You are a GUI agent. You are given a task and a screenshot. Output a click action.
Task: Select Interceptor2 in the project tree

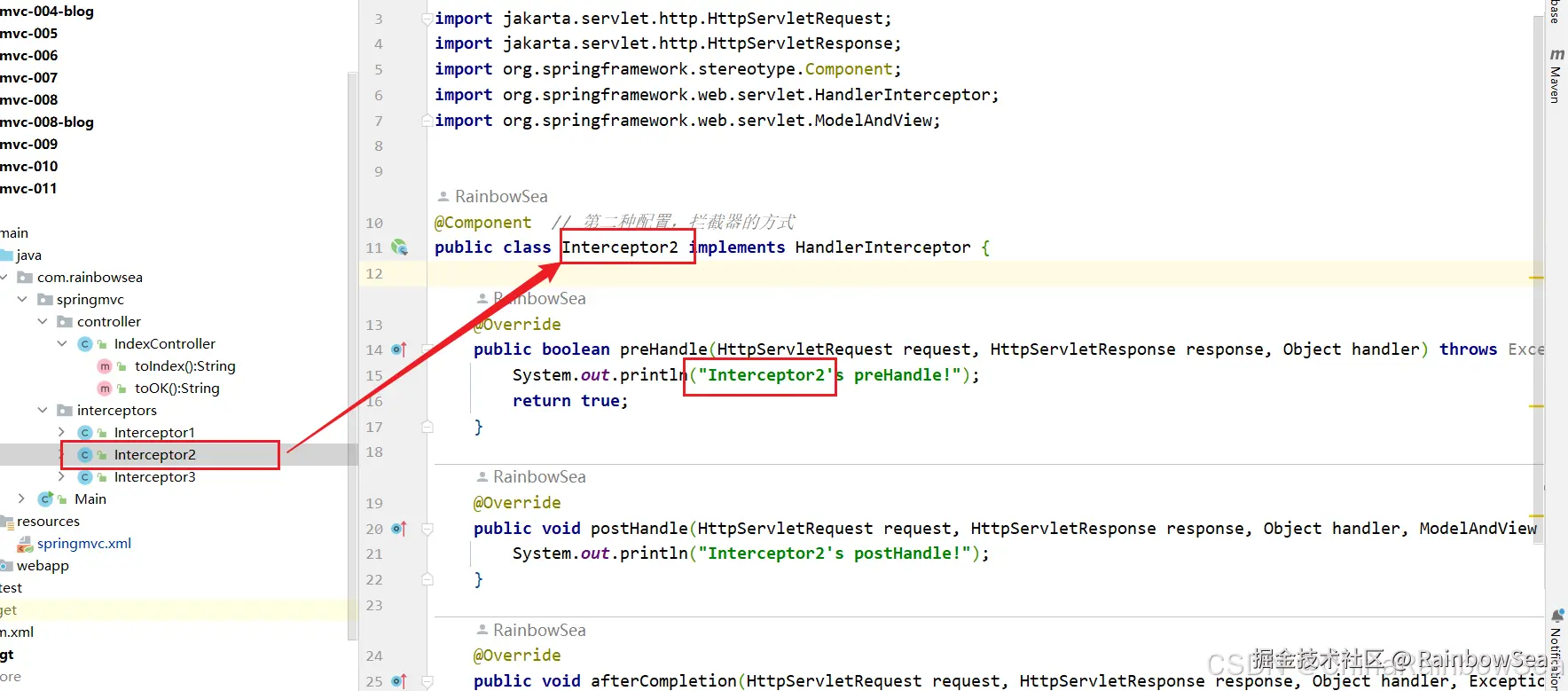[154, 455]
